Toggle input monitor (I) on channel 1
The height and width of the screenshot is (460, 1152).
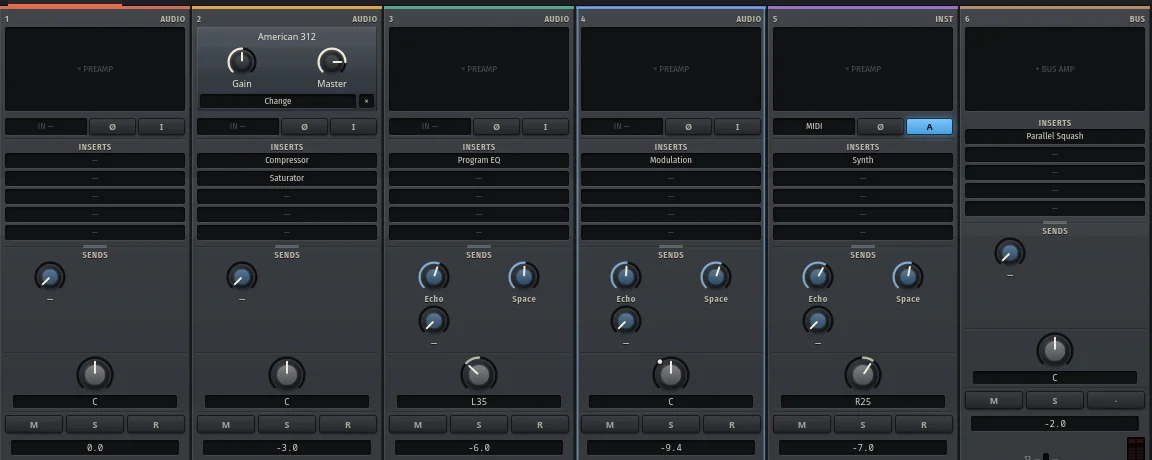(x=162, y=126)
